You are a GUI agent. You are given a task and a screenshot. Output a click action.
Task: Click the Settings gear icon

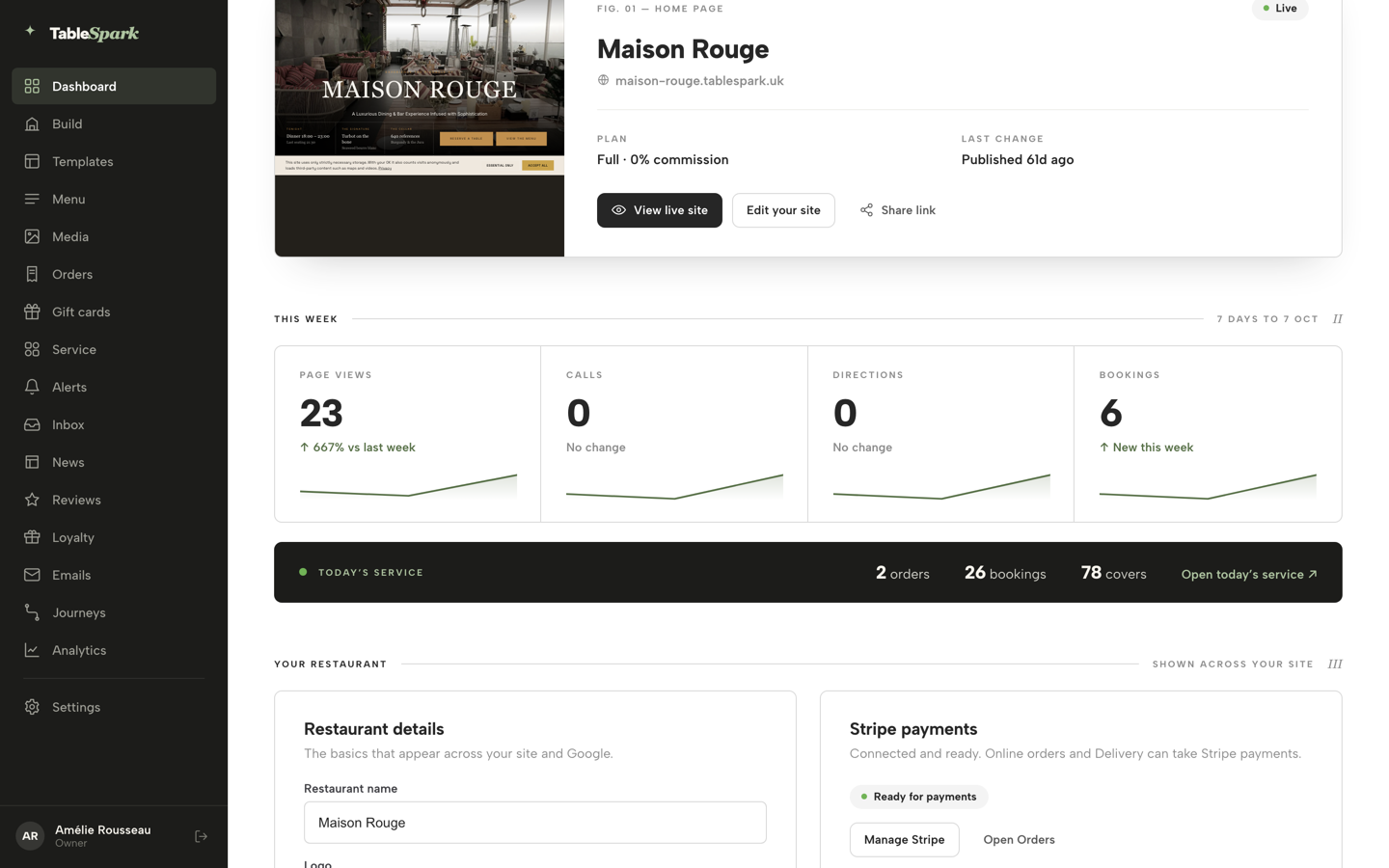[x=32, y=708]
